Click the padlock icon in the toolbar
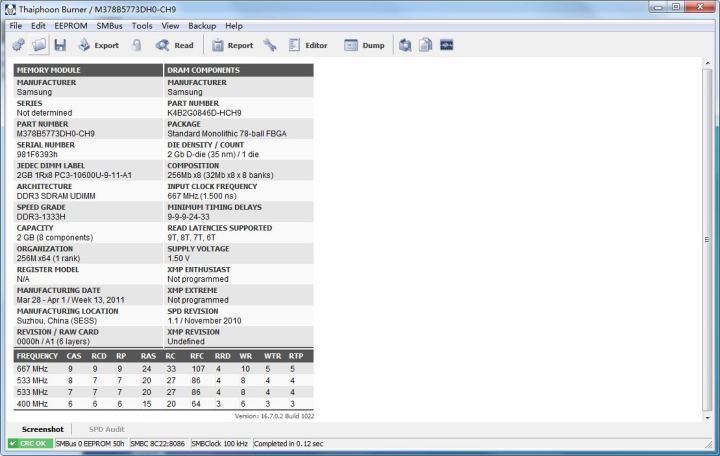Screen dimensions: 720x456 click(x=136, y=45)
